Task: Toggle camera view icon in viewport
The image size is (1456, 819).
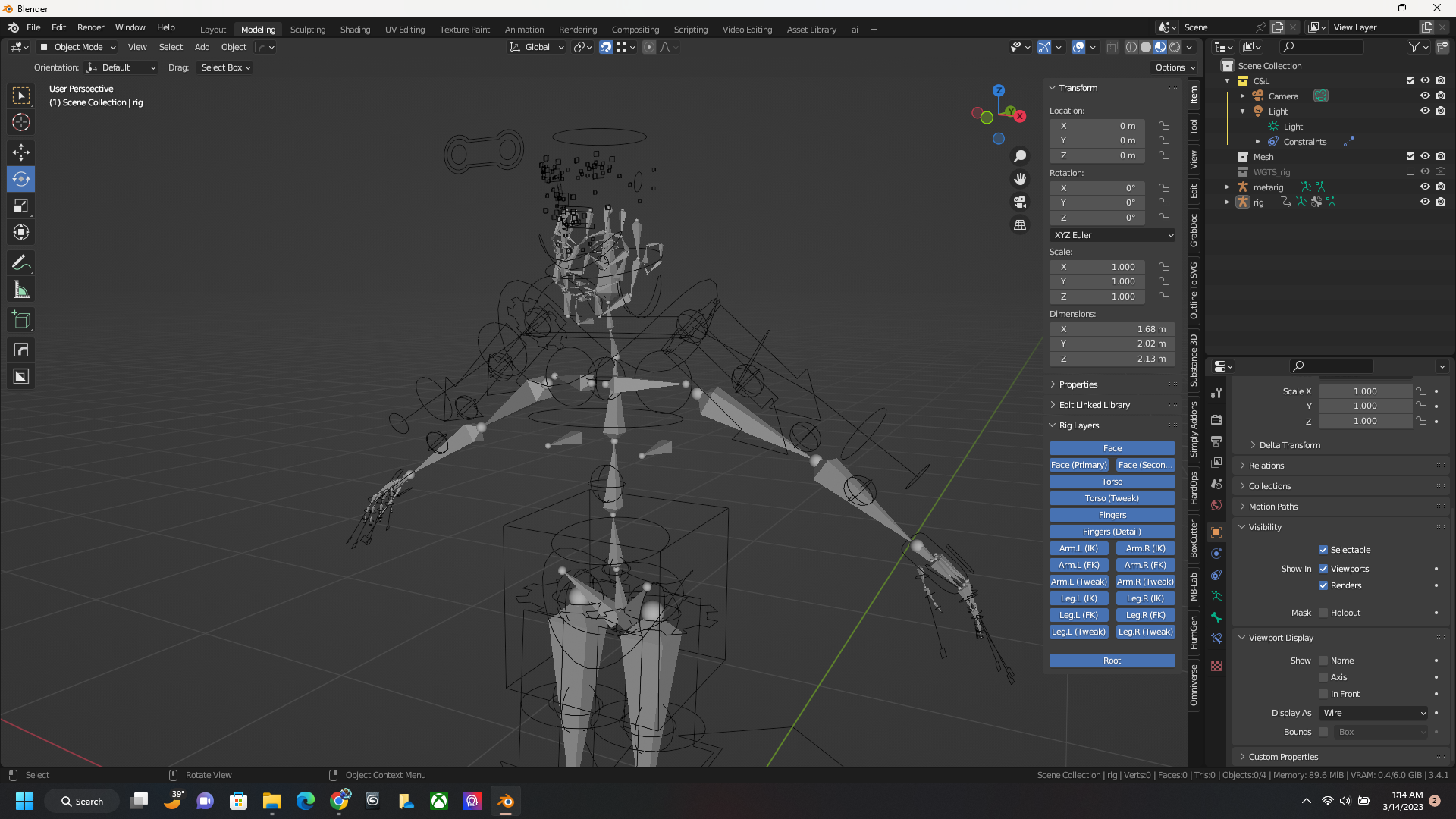Action: [1020, 202]
